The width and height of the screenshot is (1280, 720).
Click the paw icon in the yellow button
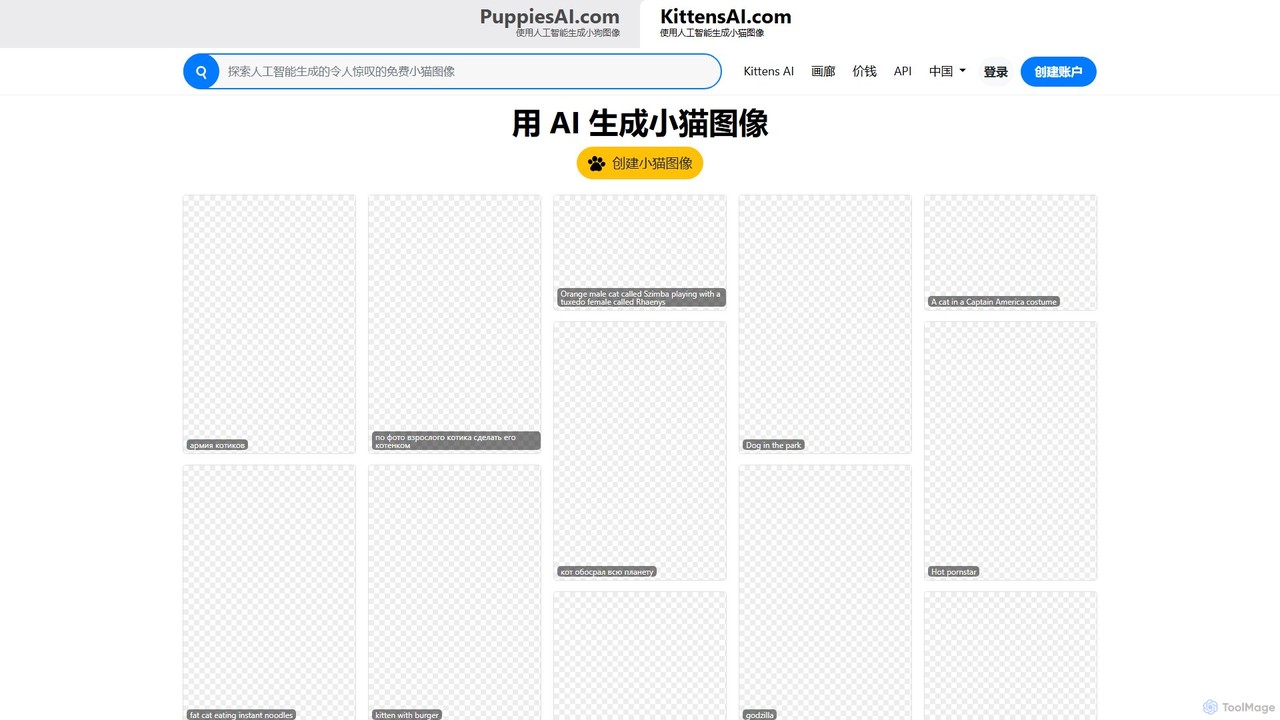597,163
